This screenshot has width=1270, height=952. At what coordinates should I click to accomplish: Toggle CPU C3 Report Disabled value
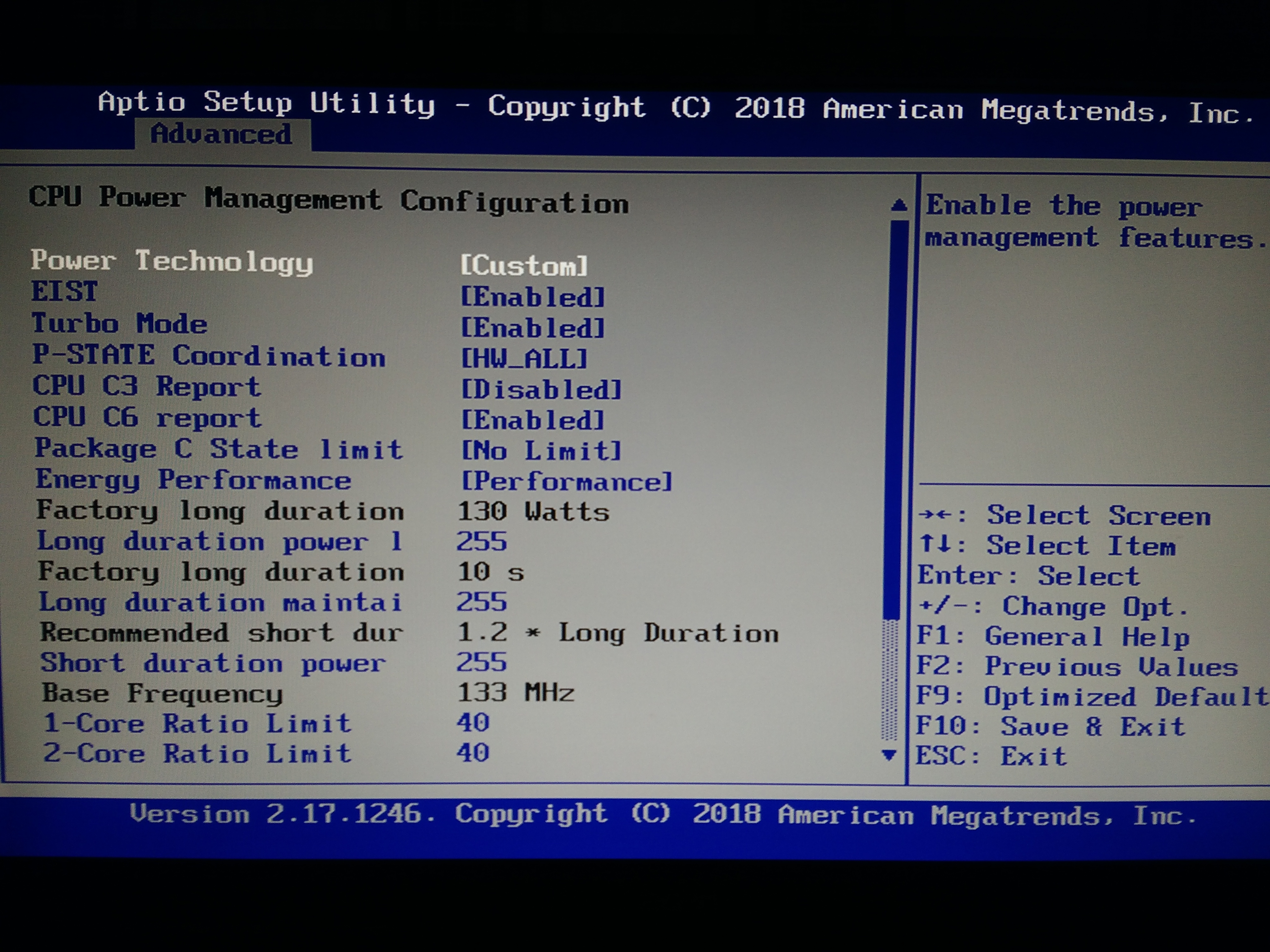541,390
